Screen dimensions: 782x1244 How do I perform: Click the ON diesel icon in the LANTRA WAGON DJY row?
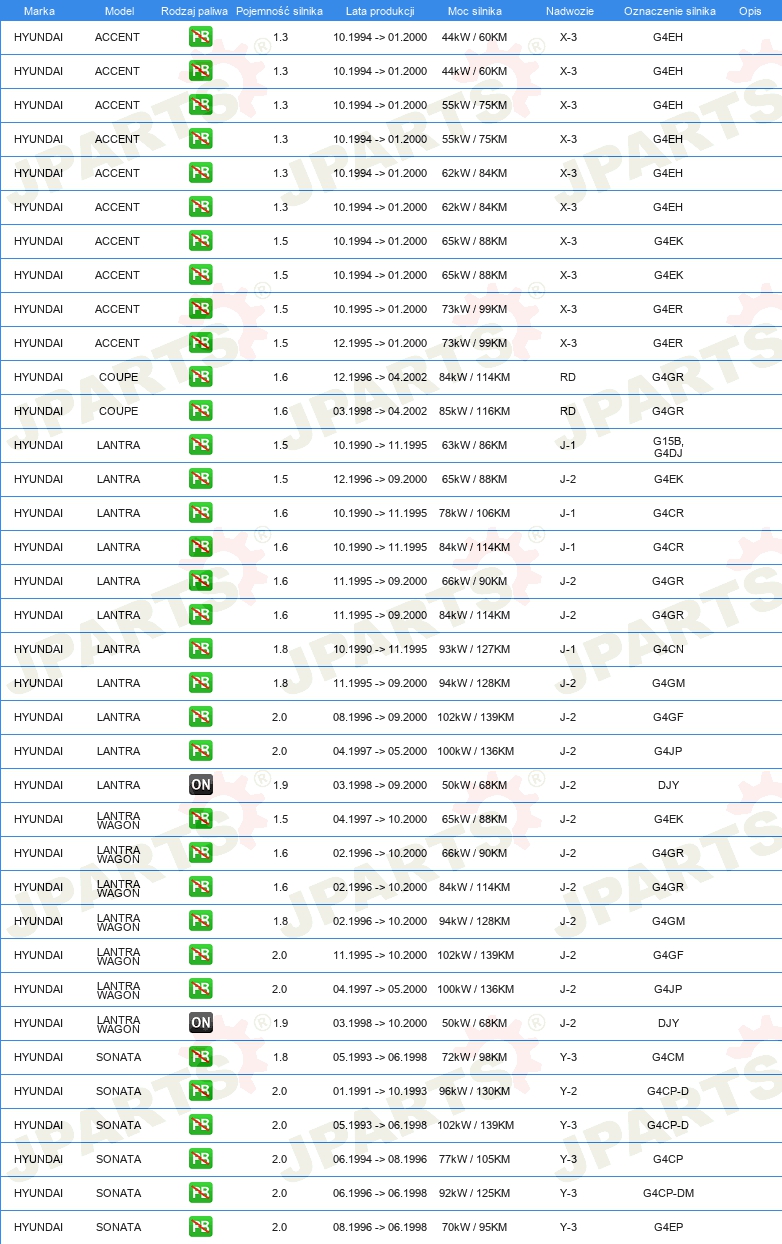(x=201, y=1023)
